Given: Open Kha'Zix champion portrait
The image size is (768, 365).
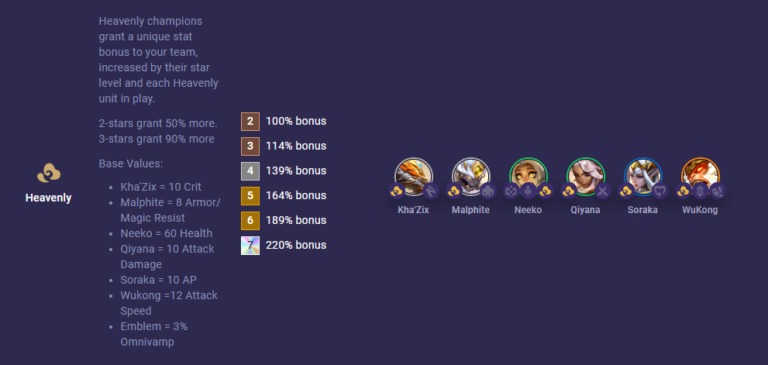Looking at the screenshot, I should [x=413, y=176].
